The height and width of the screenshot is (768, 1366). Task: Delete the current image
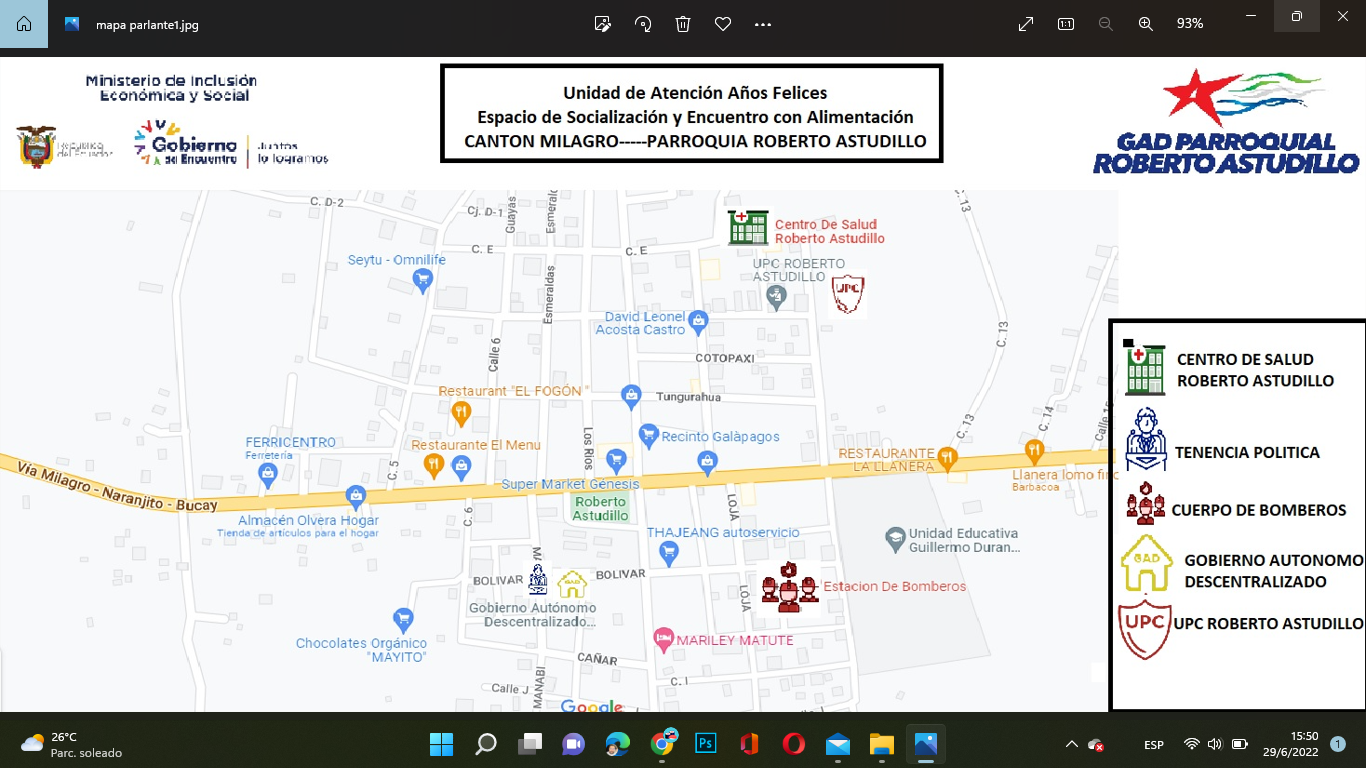tap(683, 24)
